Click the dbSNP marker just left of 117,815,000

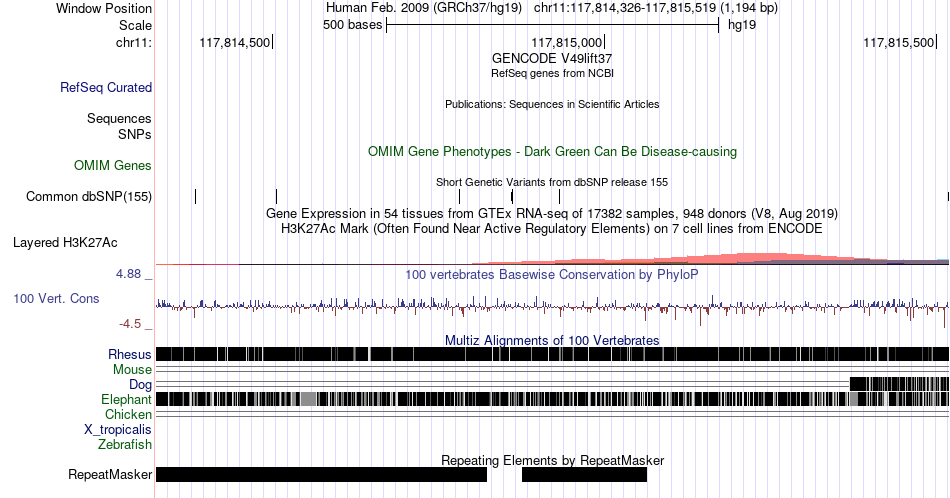point(559,196)
